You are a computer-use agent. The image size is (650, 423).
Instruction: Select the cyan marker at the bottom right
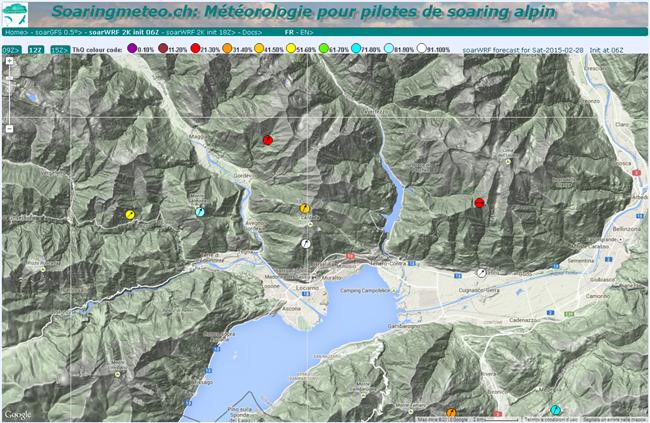click(555, 410)
